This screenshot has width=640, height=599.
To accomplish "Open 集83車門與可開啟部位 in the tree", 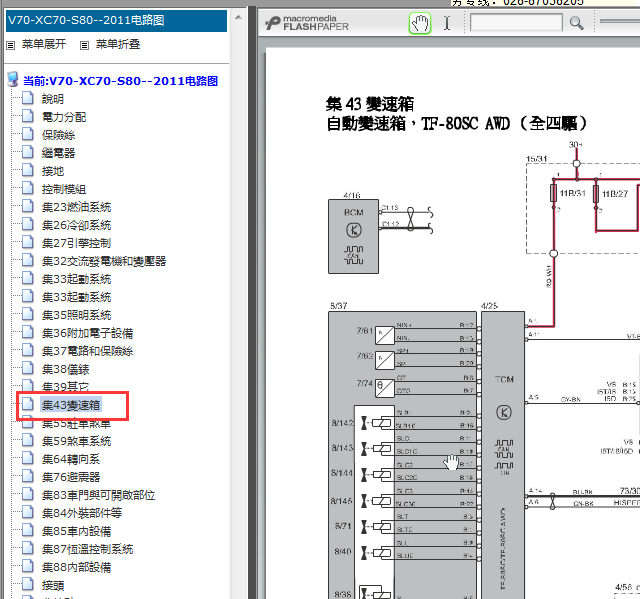I will click(x=98, y=495).
